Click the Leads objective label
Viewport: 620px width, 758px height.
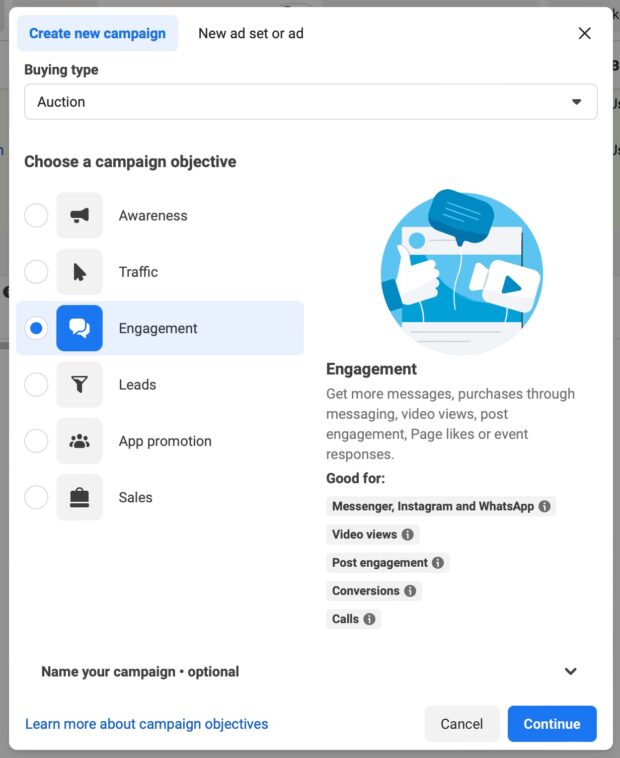click(x=137, y=385)
